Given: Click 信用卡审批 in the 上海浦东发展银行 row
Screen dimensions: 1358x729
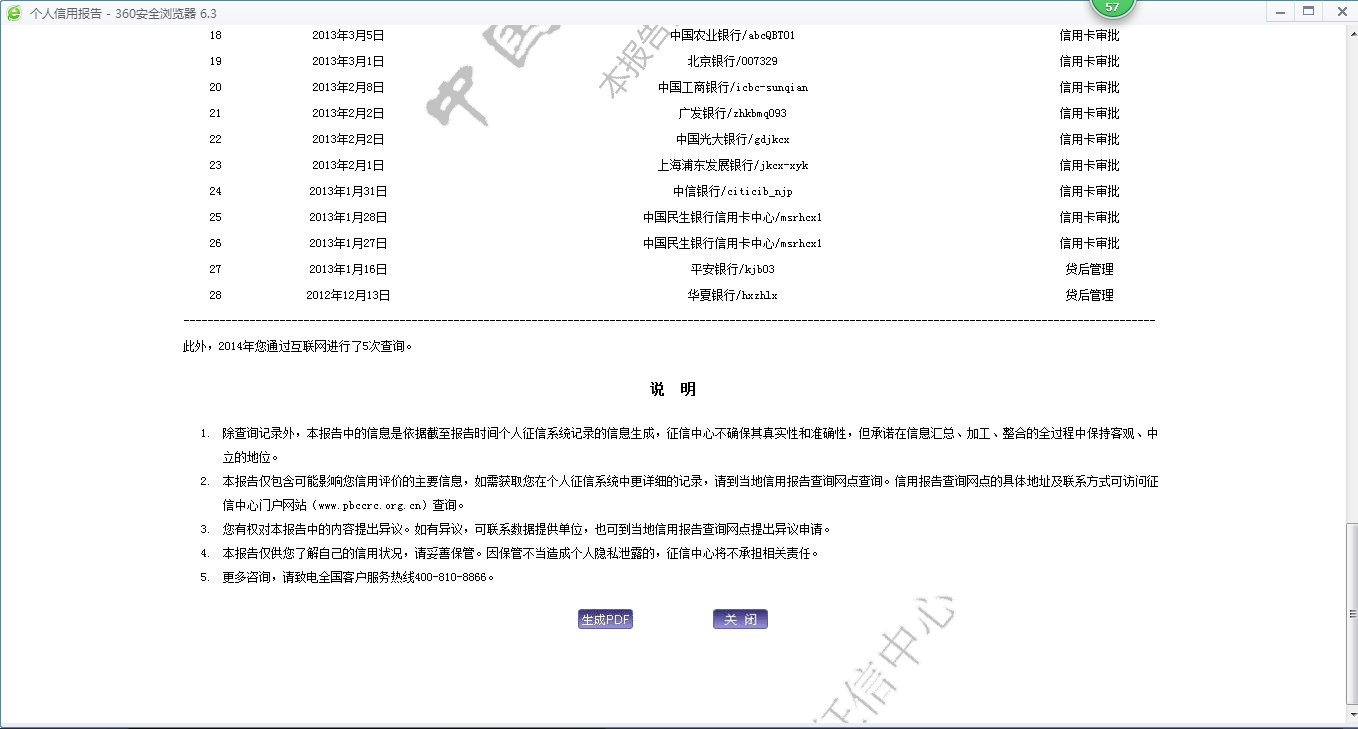Looking at the screenshot, I should pyautogui.click(x=1089, y=165).
